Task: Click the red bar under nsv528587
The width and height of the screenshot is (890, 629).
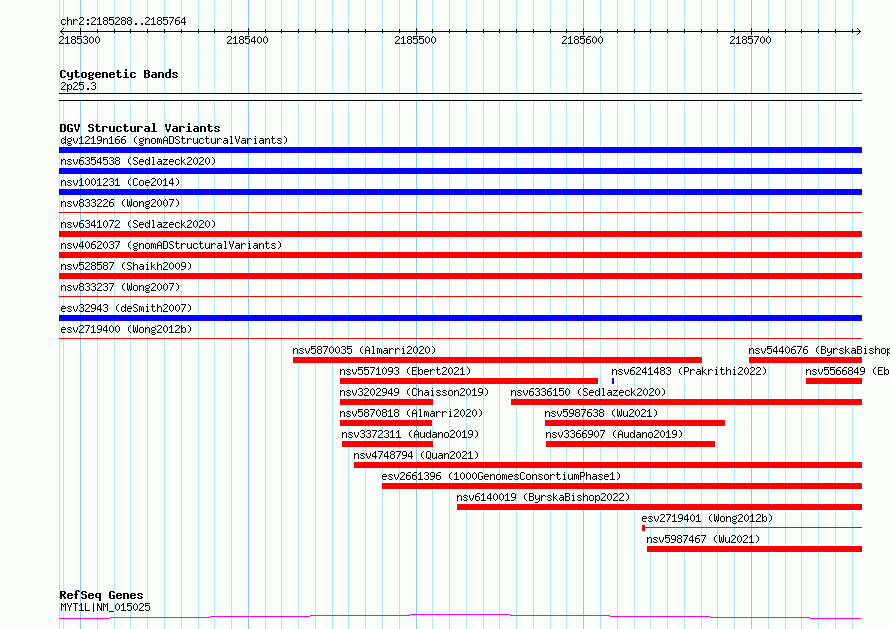Action: coord(460,276)
